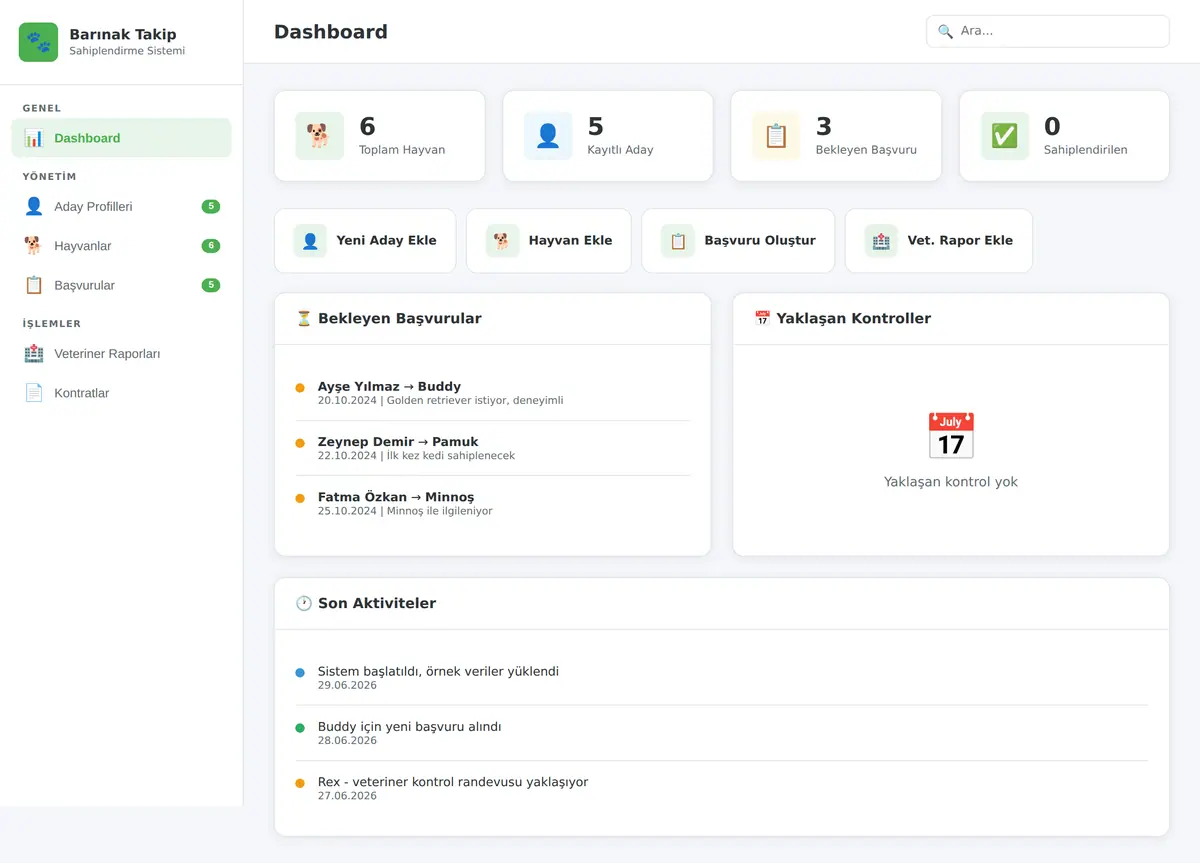Click the checkmark icon on Sahiplendirilen card
Viewport: 1200px width, 863px height.
tap(1004, 136)
